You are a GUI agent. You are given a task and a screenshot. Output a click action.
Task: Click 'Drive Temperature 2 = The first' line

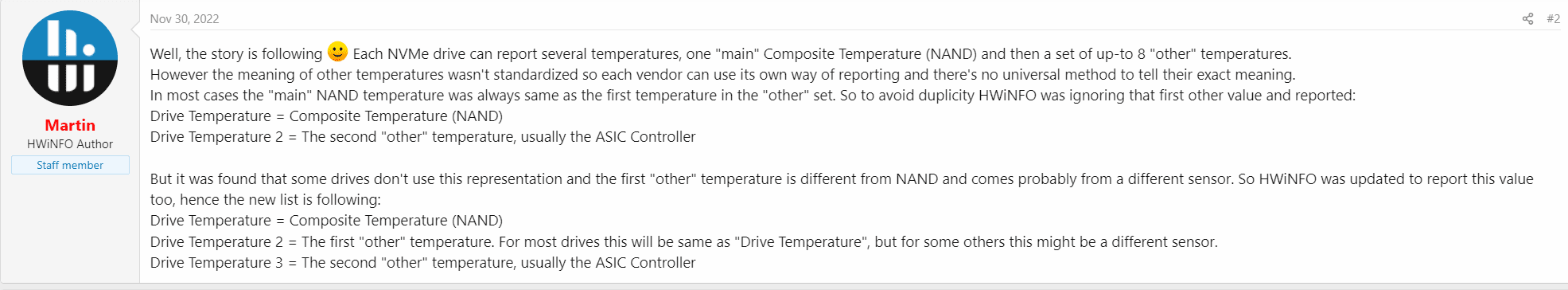683,241
